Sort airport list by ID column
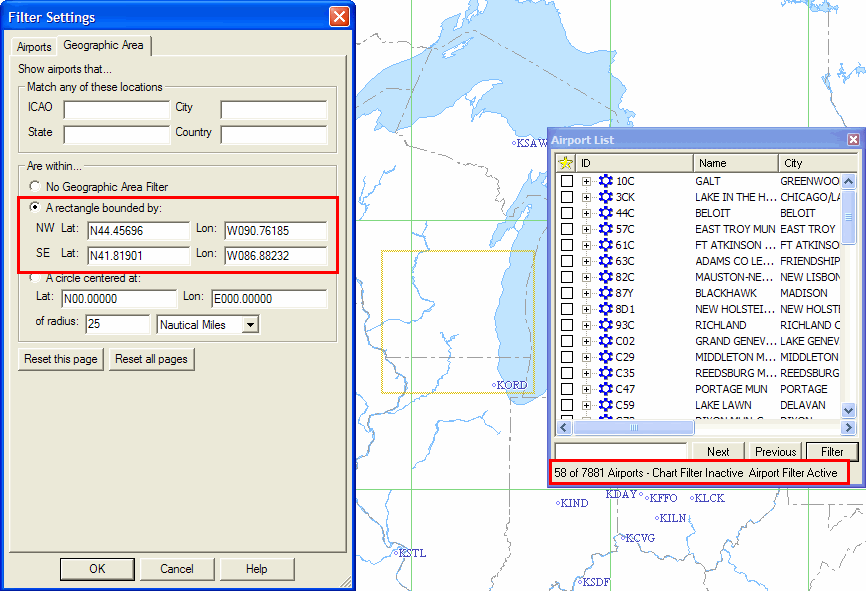Viewport: 866px width, 591px height. pos(634,163)
